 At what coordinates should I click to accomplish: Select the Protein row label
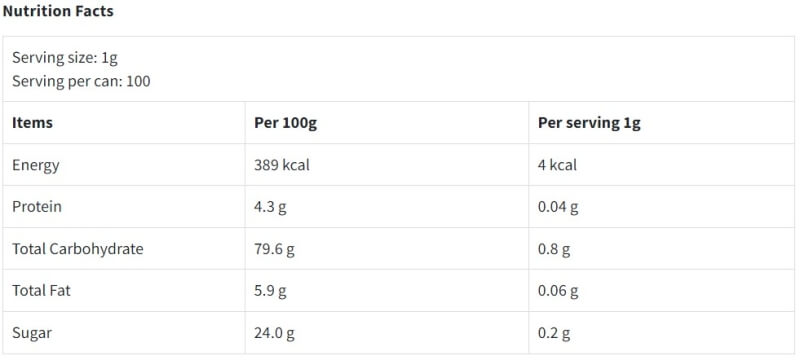click(37, 207)
